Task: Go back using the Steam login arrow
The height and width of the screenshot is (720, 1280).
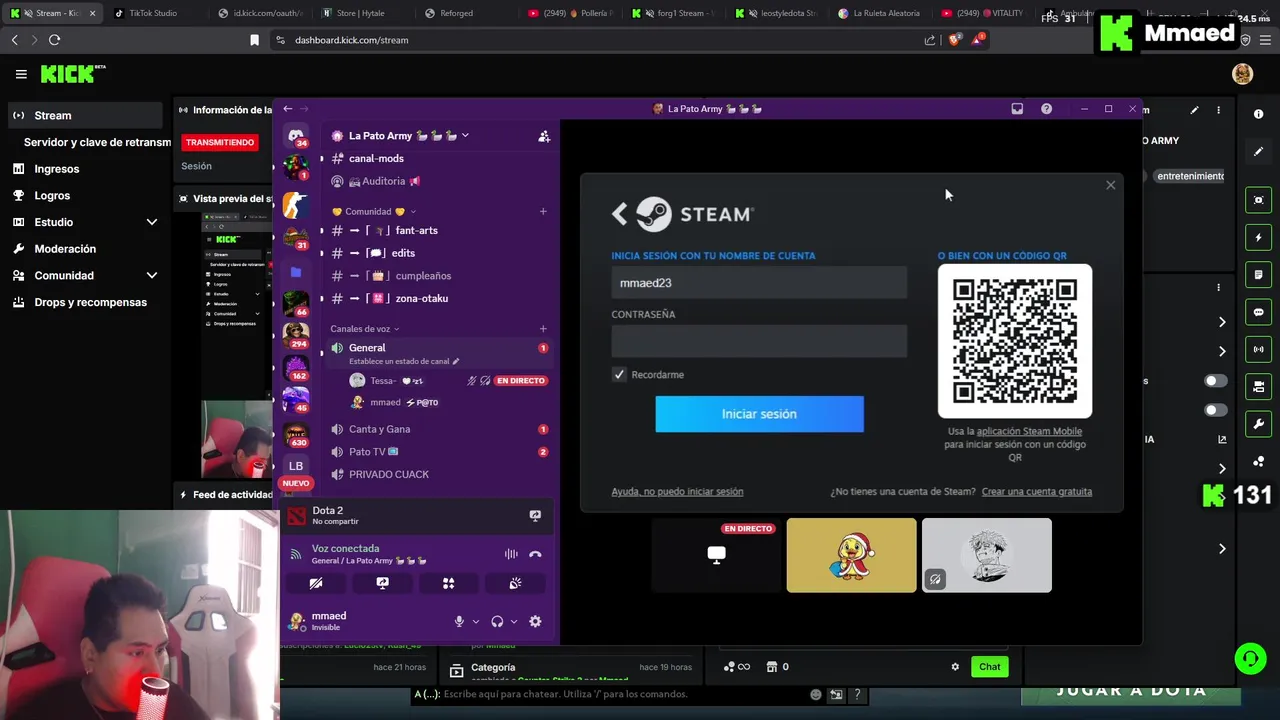Action: (620, 213)
